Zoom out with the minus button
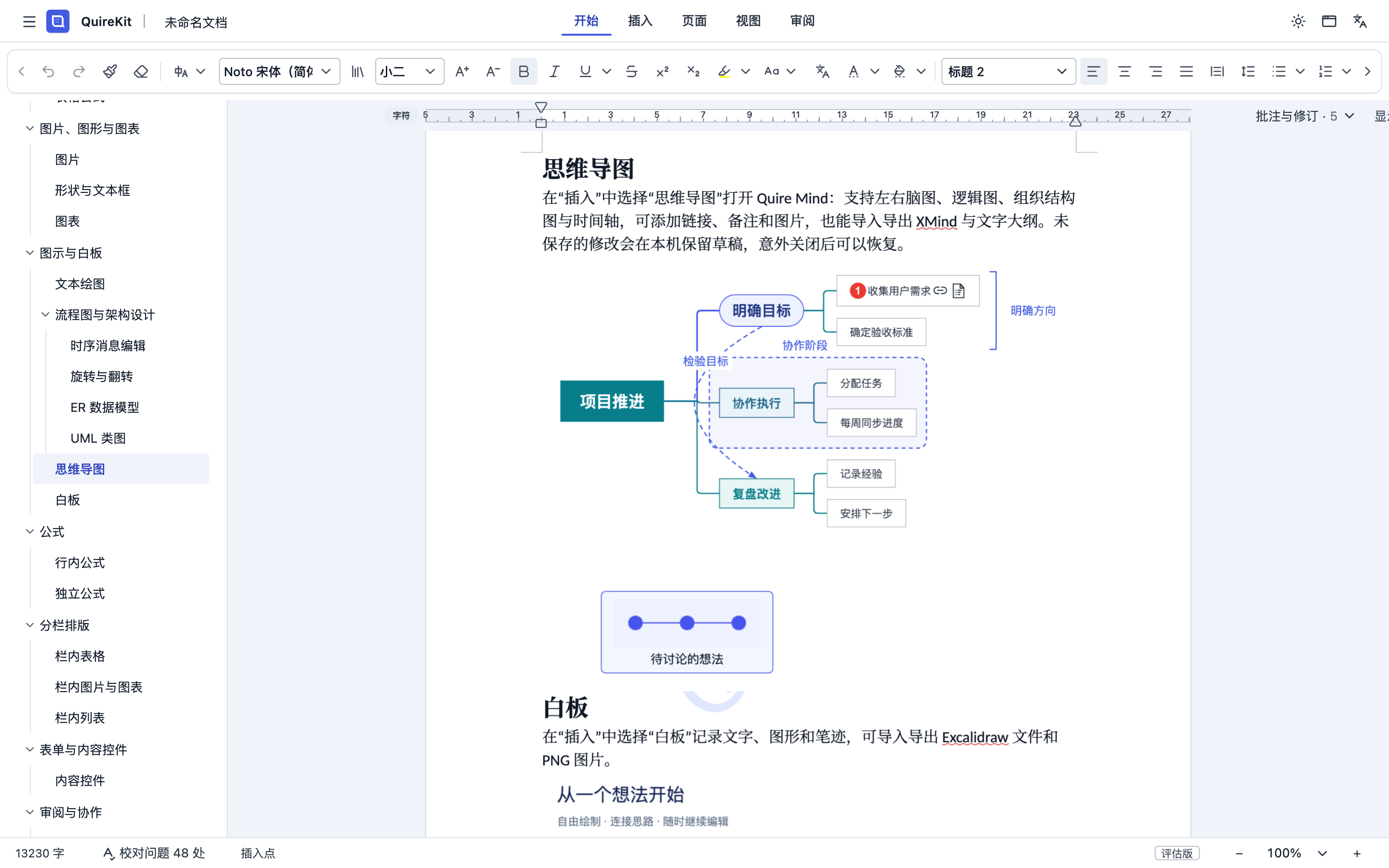 (x=1239, y=853)
